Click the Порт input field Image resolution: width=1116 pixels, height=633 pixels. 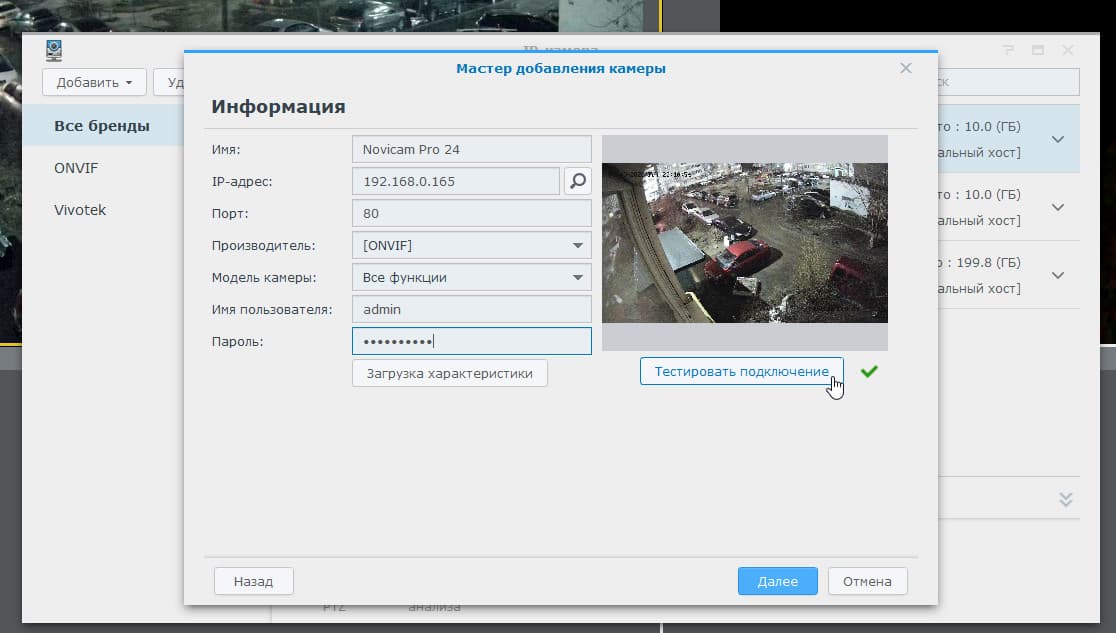pyautogui.click(x=471, y=213)
